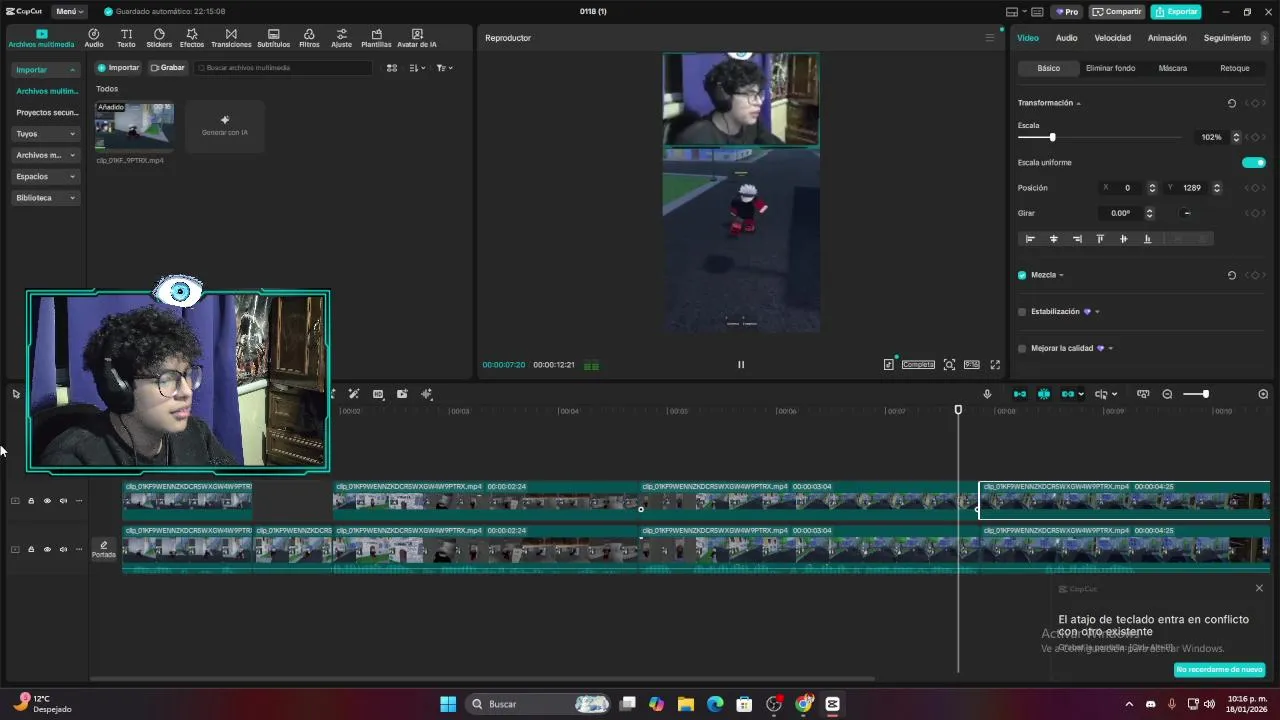Select the Eliminar fondo sub-tab

point(1110,68)
